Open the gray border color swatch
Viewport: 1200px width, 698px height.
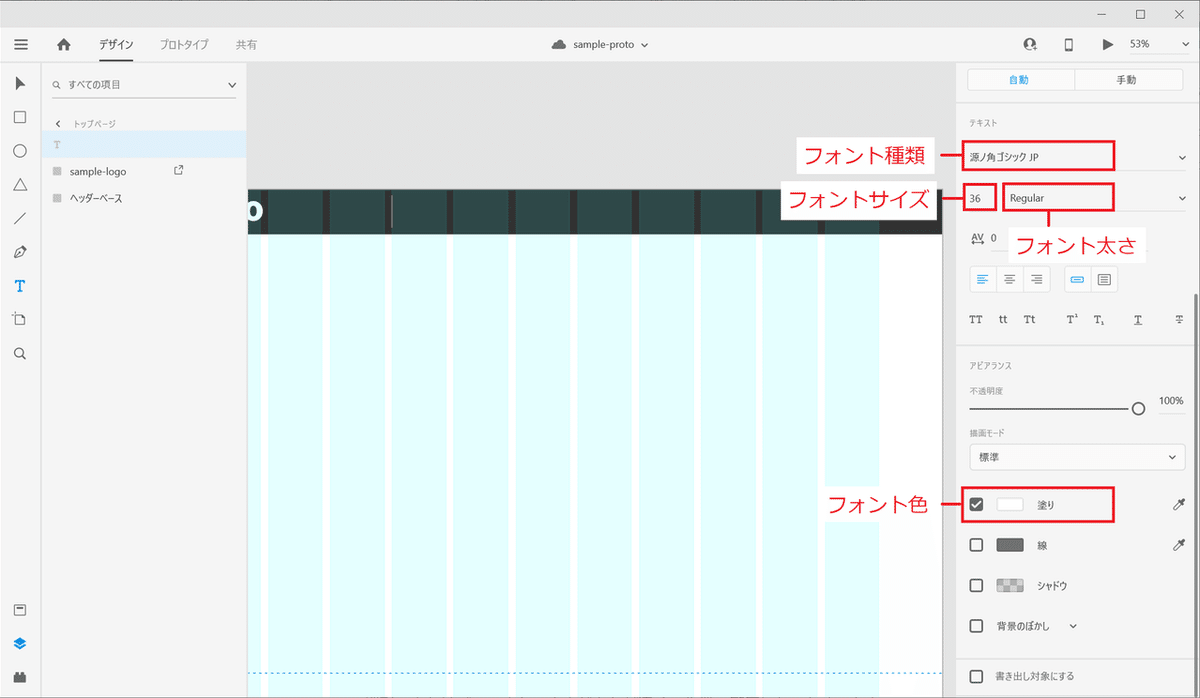click(1010, 545)
